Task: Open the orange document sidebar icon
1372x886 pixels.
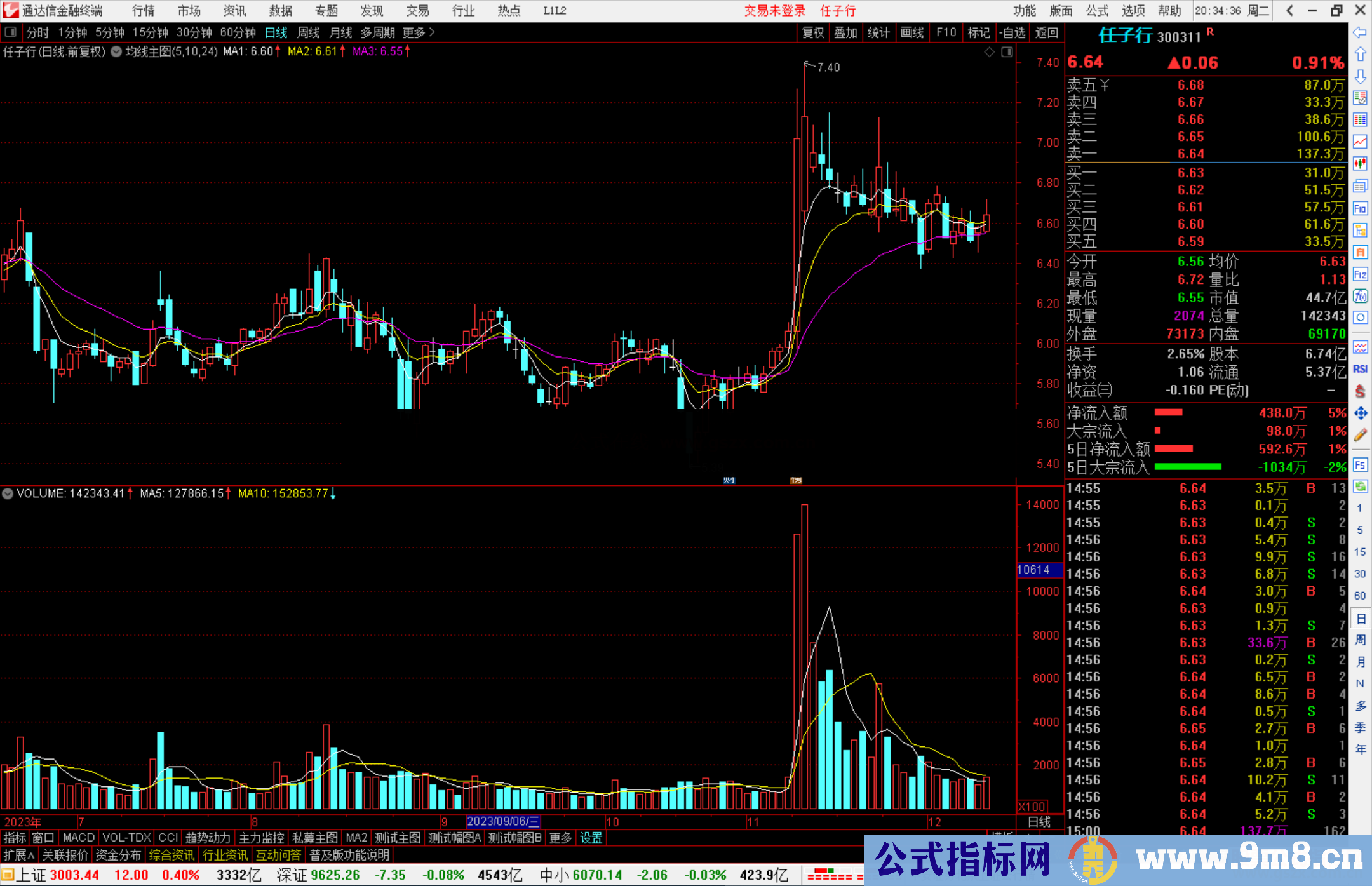Action: 1360,252
